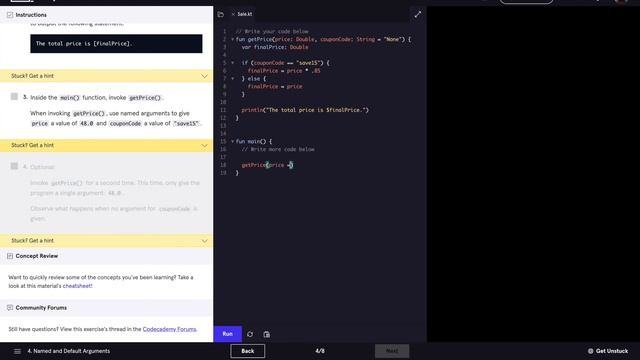Click the '4. Named and Default Arguments' title
This screenshot has height=360, width=640.
pos(69,351)
